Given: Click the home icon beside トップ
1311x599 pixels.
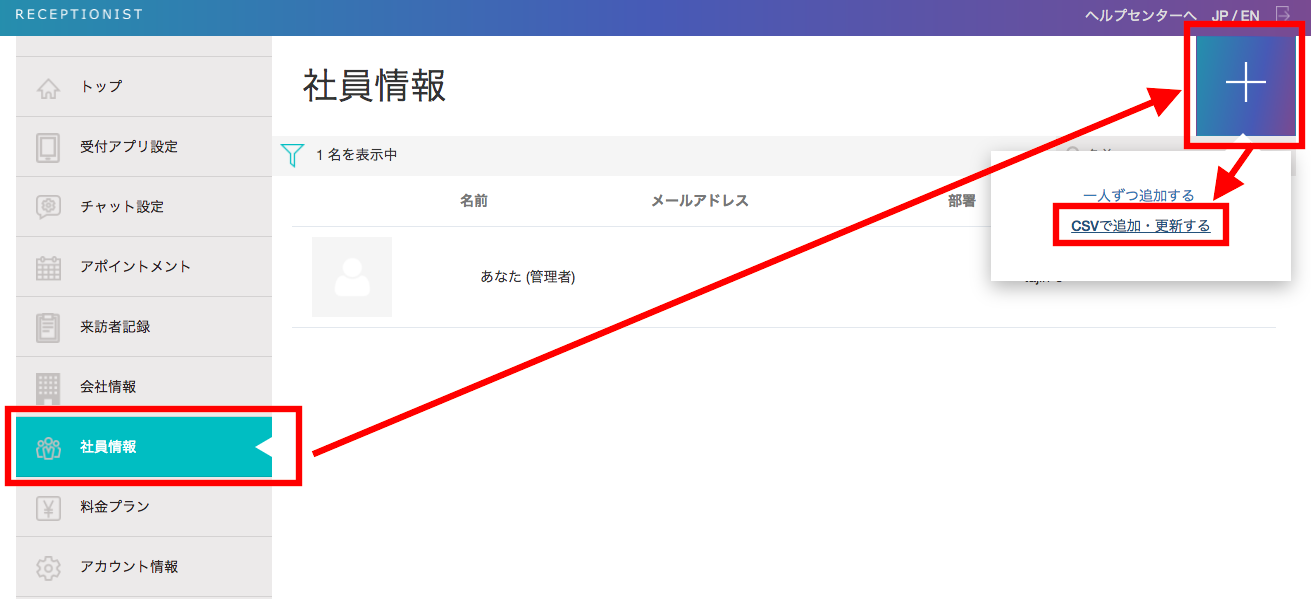Looking at the screenshot, I should [x=48, y=87].
